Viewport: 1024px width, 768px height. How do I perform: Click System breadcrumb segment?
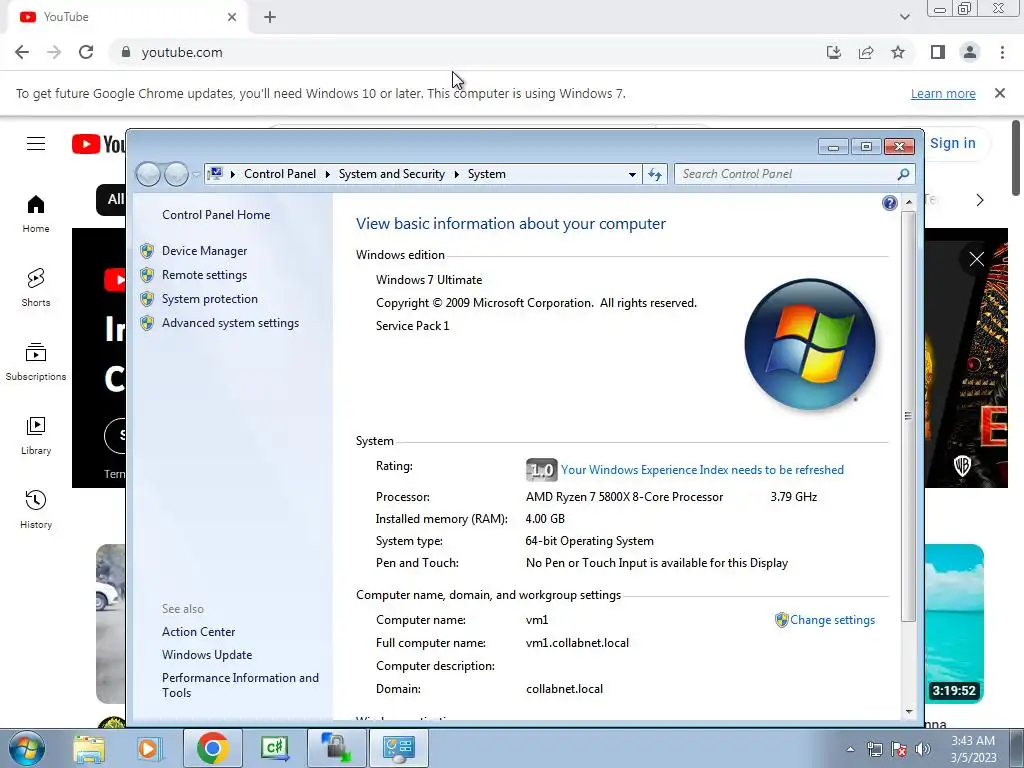(487, 174)
